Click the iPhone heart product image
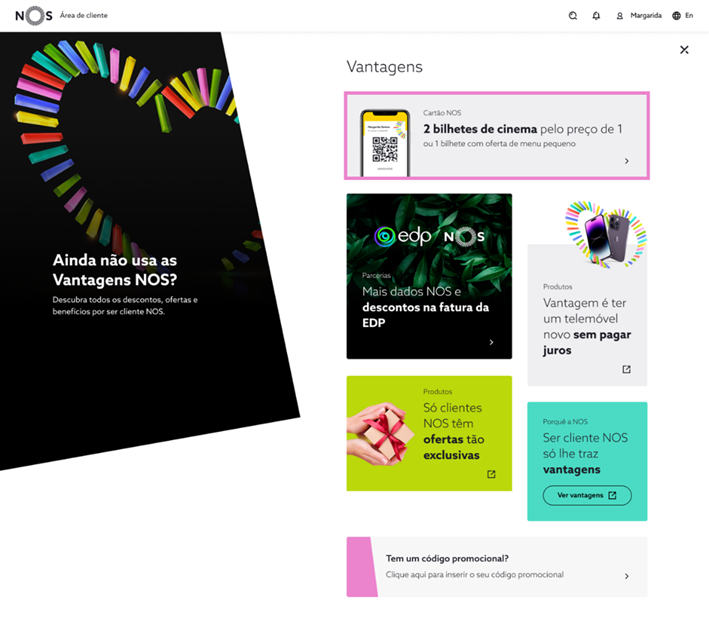 (606, 235)
